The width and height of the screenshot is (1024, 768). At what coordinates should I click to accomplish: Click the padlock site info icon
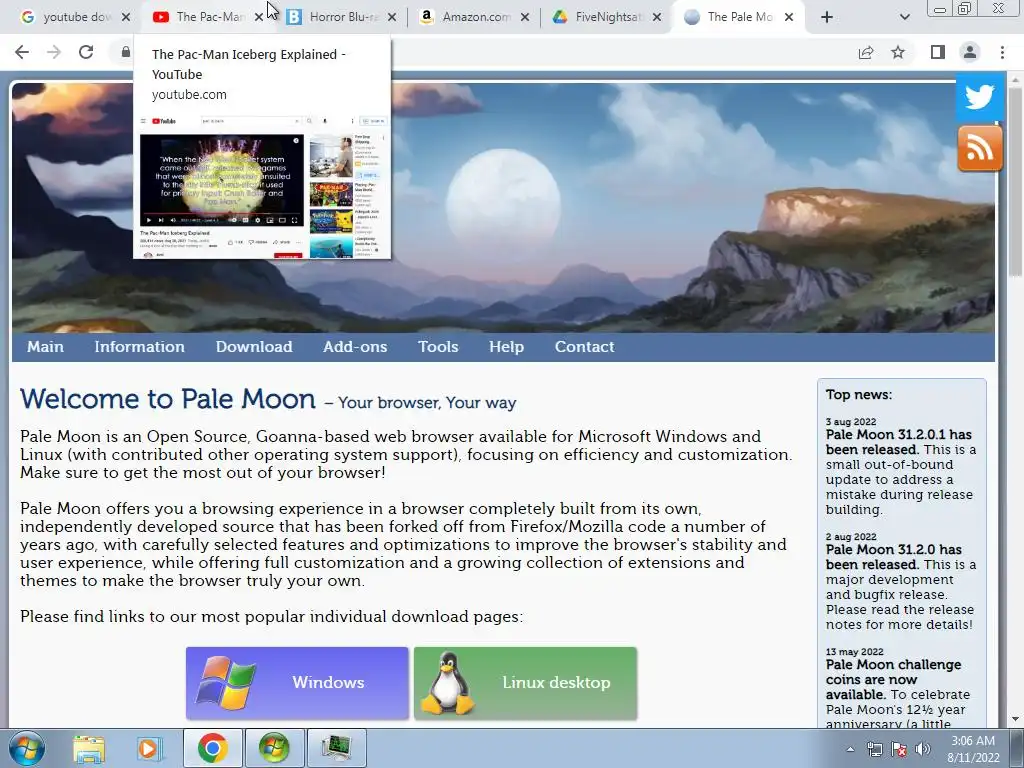point(125,52)
